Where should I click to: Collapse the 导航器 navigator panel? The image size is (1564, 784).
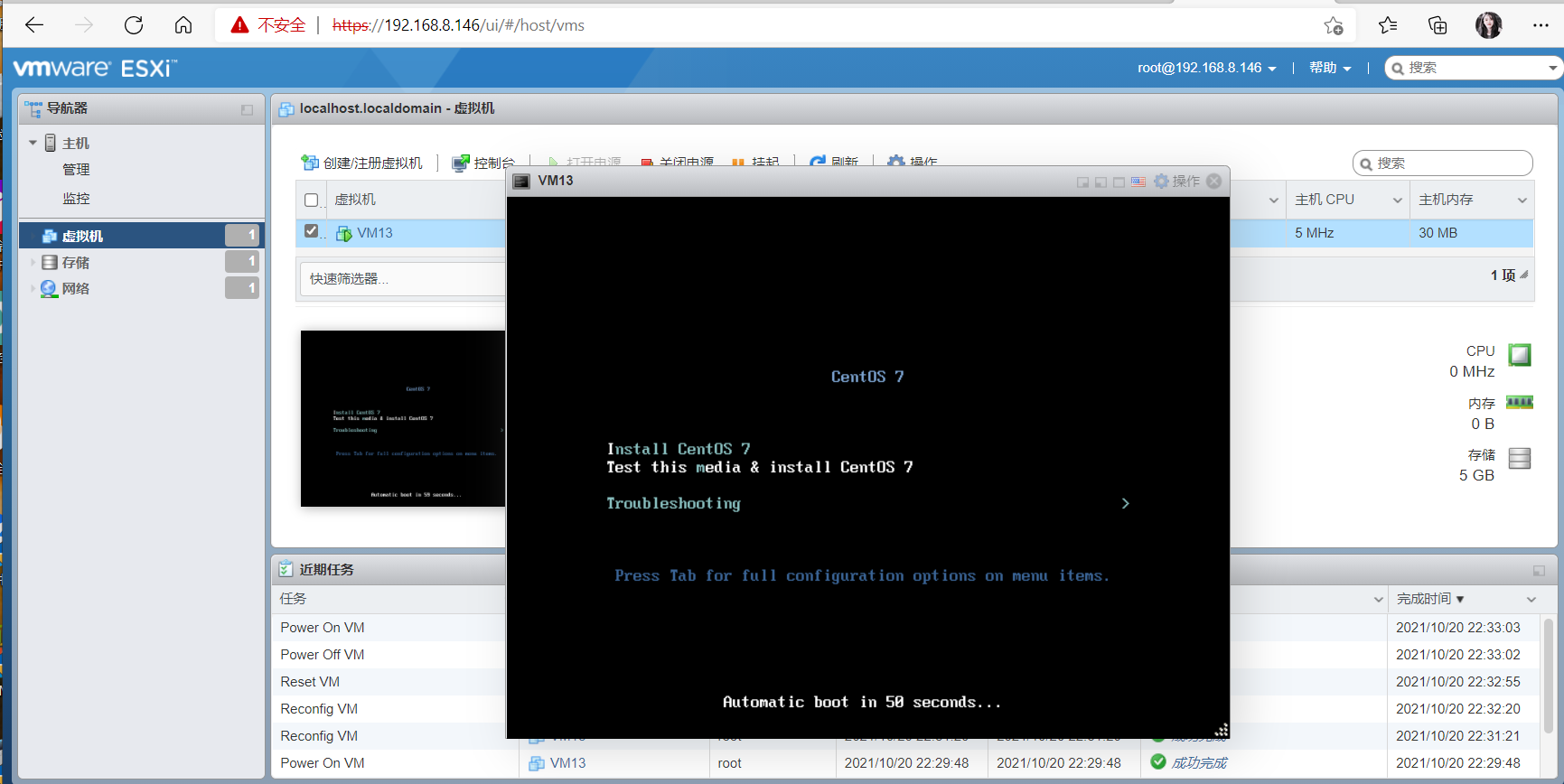(x=247, y=109)
